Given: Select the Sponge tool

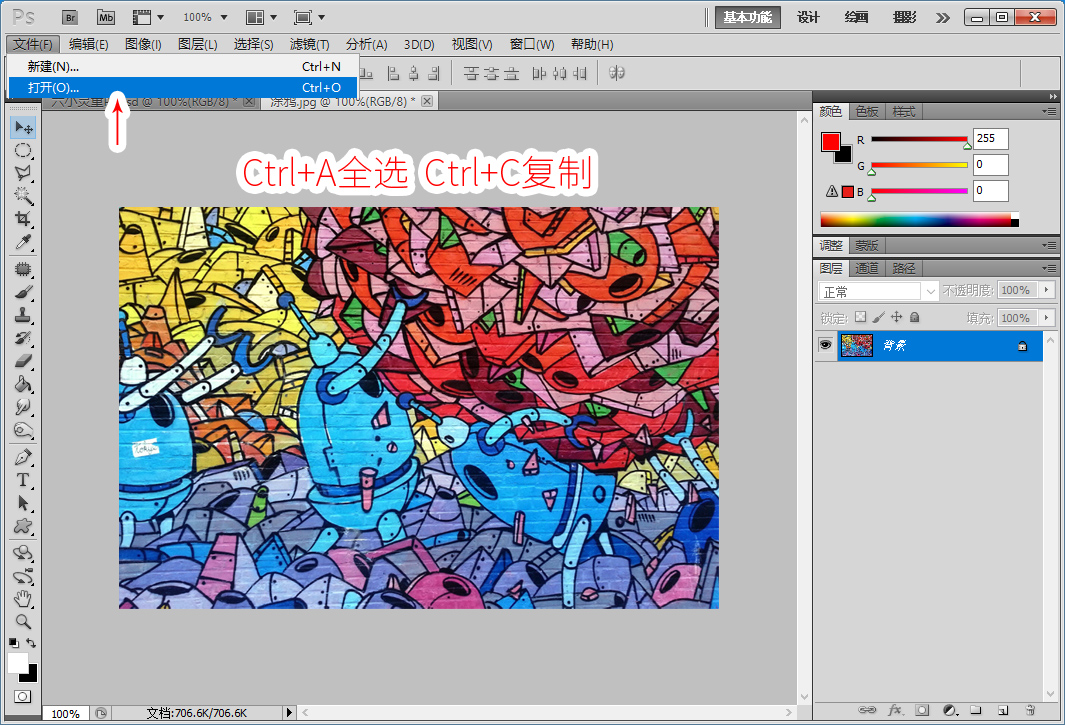Looking at the screenshot, I should pyautogui.click(x=23, y=430).
